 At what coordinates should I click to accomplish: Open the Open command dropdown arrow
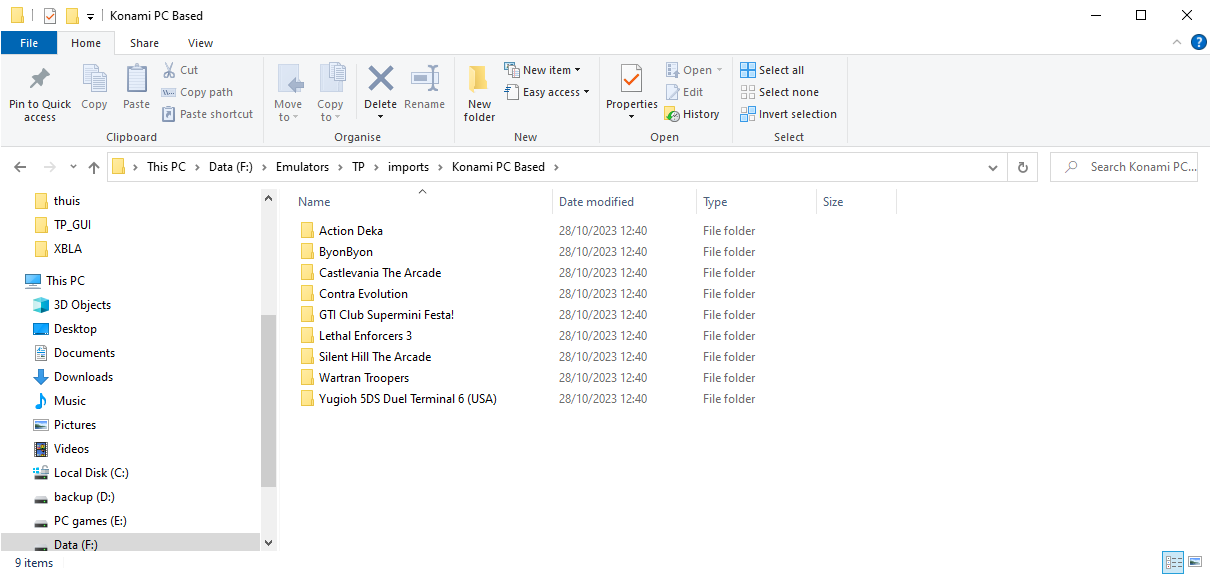719,70
